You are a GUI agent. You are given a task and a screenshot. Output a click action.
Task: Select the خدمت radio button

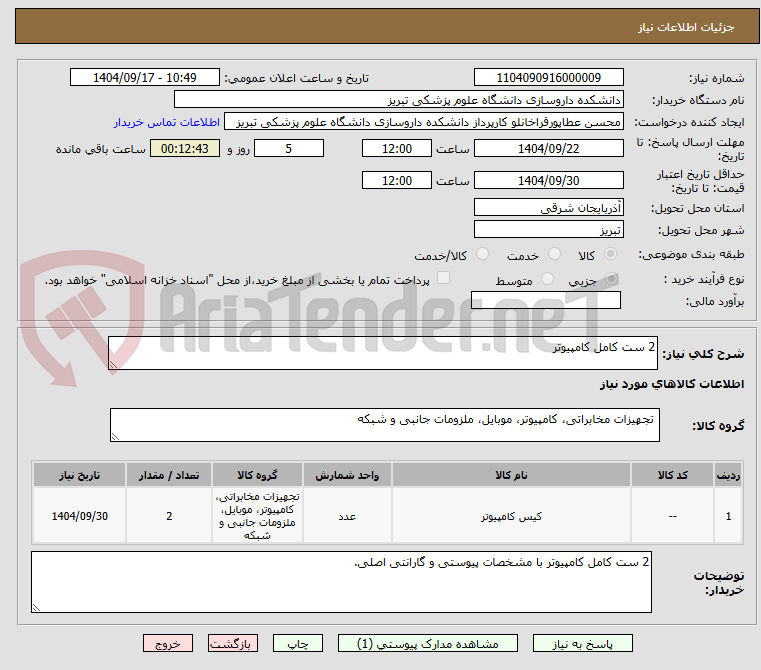[x=554, y=253]
